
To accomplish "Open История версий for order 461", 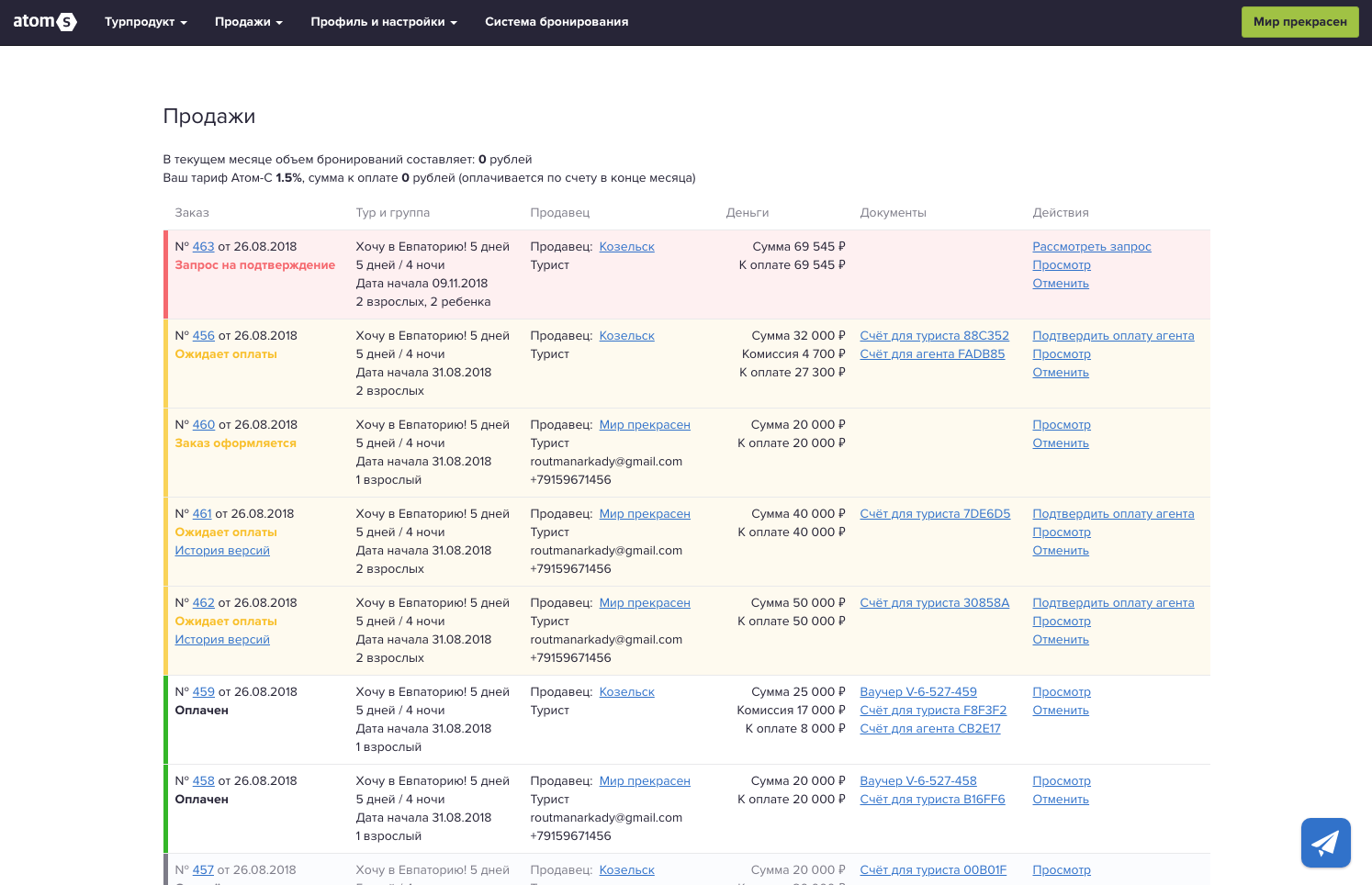I will coord(222,551).
